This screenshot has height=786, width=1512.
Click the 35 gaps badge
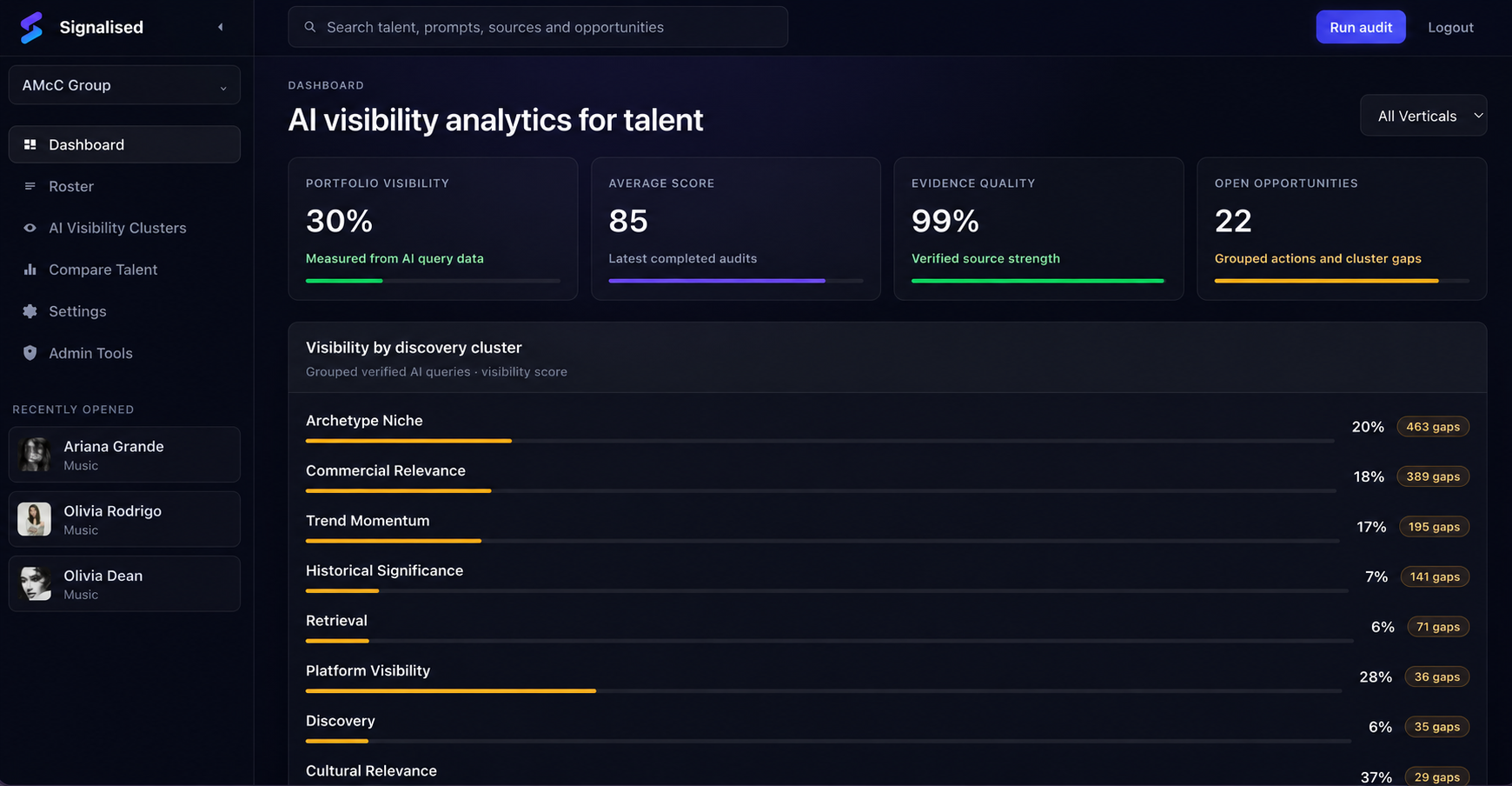tap(1436, 727)
